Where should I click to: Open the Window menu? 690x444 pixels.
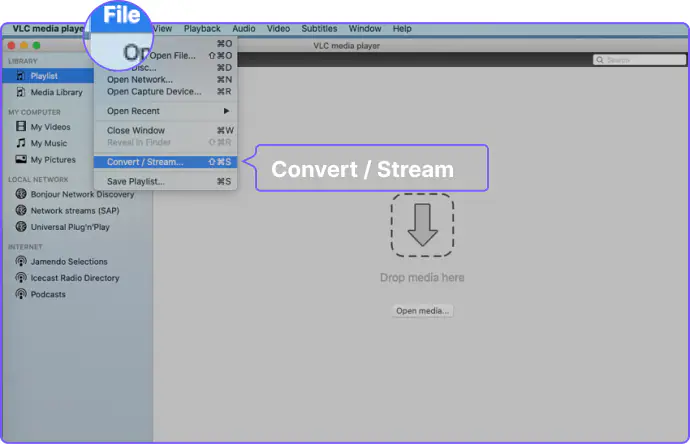(x=365, y=29)
